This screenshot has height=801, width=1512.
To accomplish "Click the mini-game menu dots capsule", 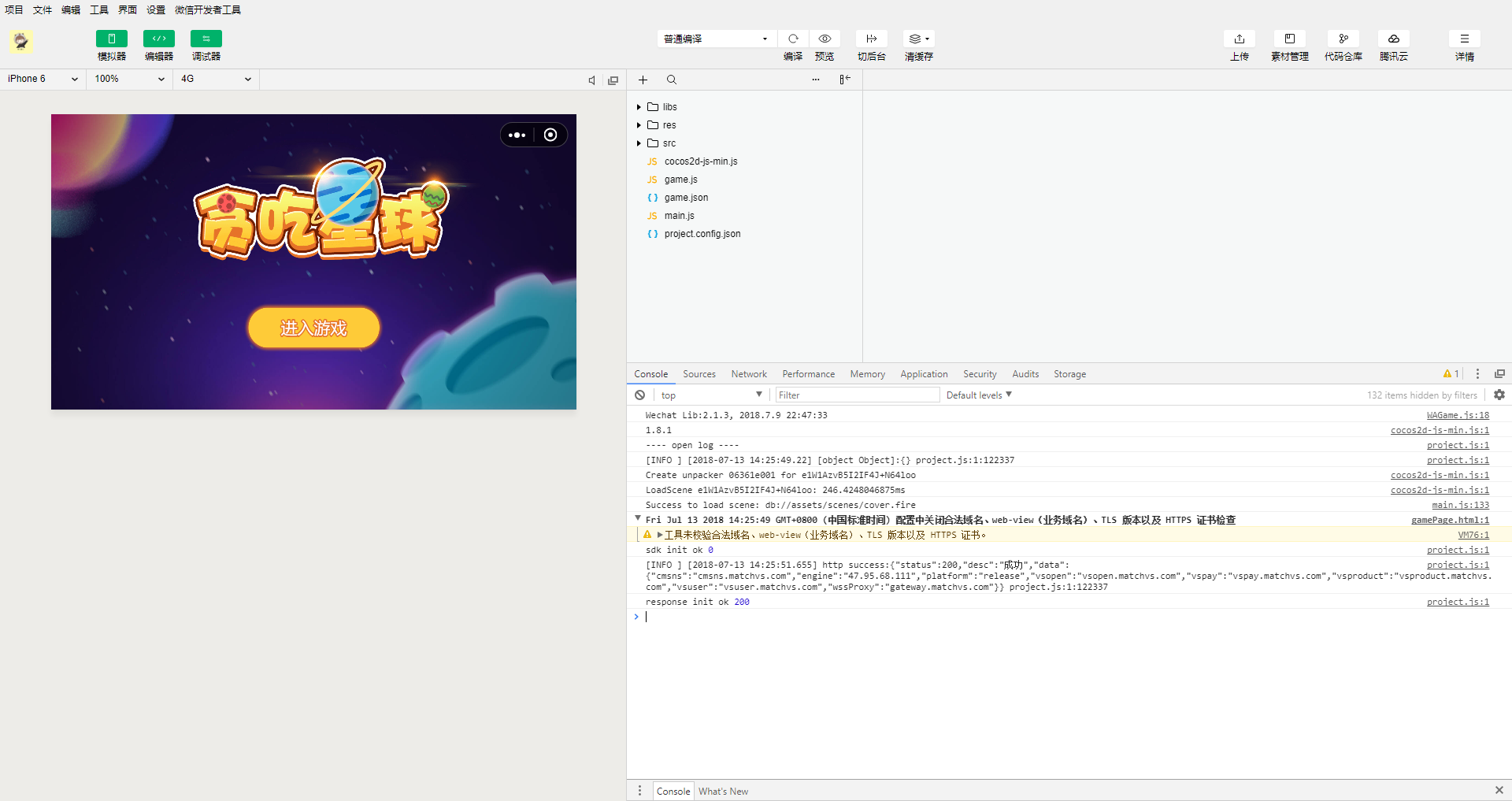I will point(517,135).
